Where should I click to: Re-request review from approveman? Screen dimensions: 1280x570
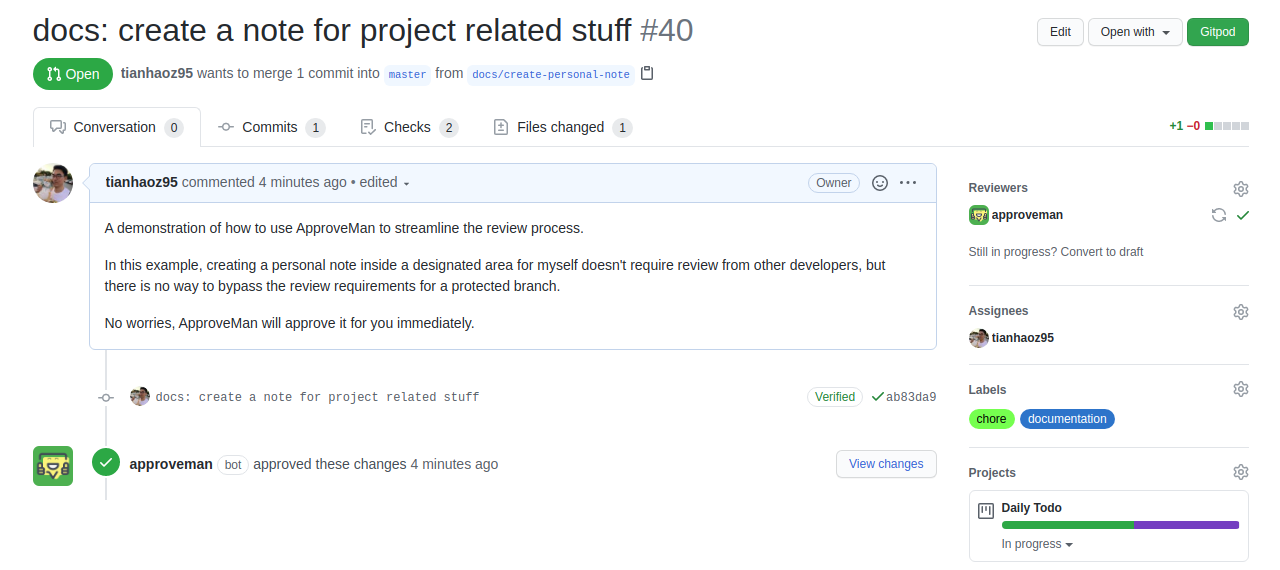1218,215
